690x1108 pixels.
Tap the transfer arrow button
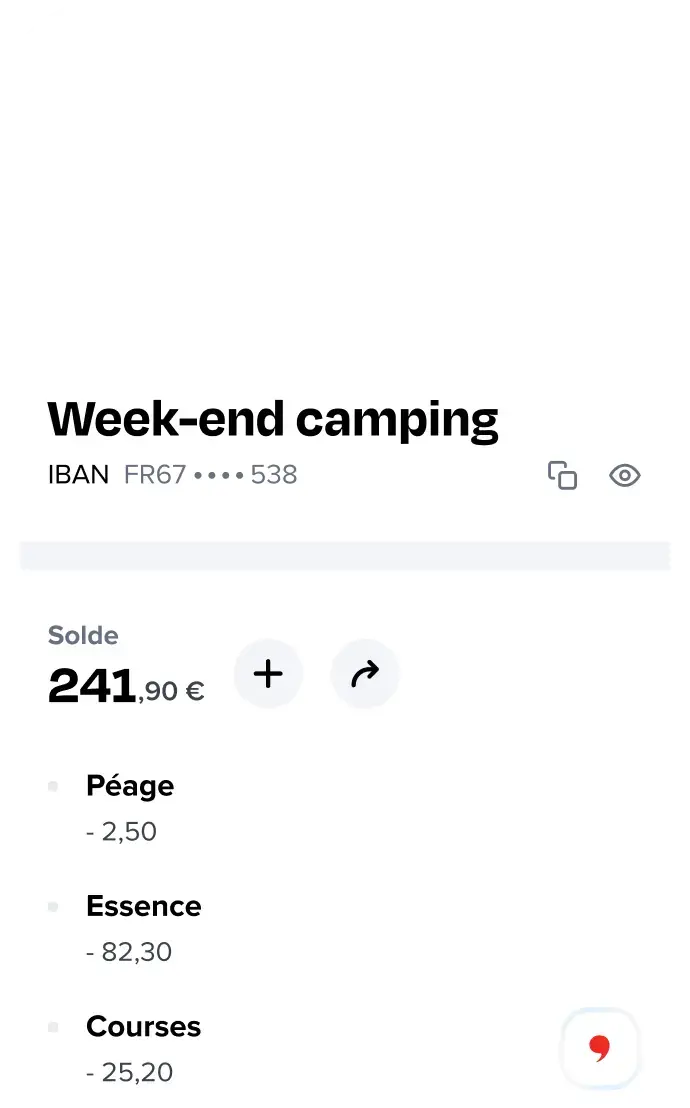(365, 673)
